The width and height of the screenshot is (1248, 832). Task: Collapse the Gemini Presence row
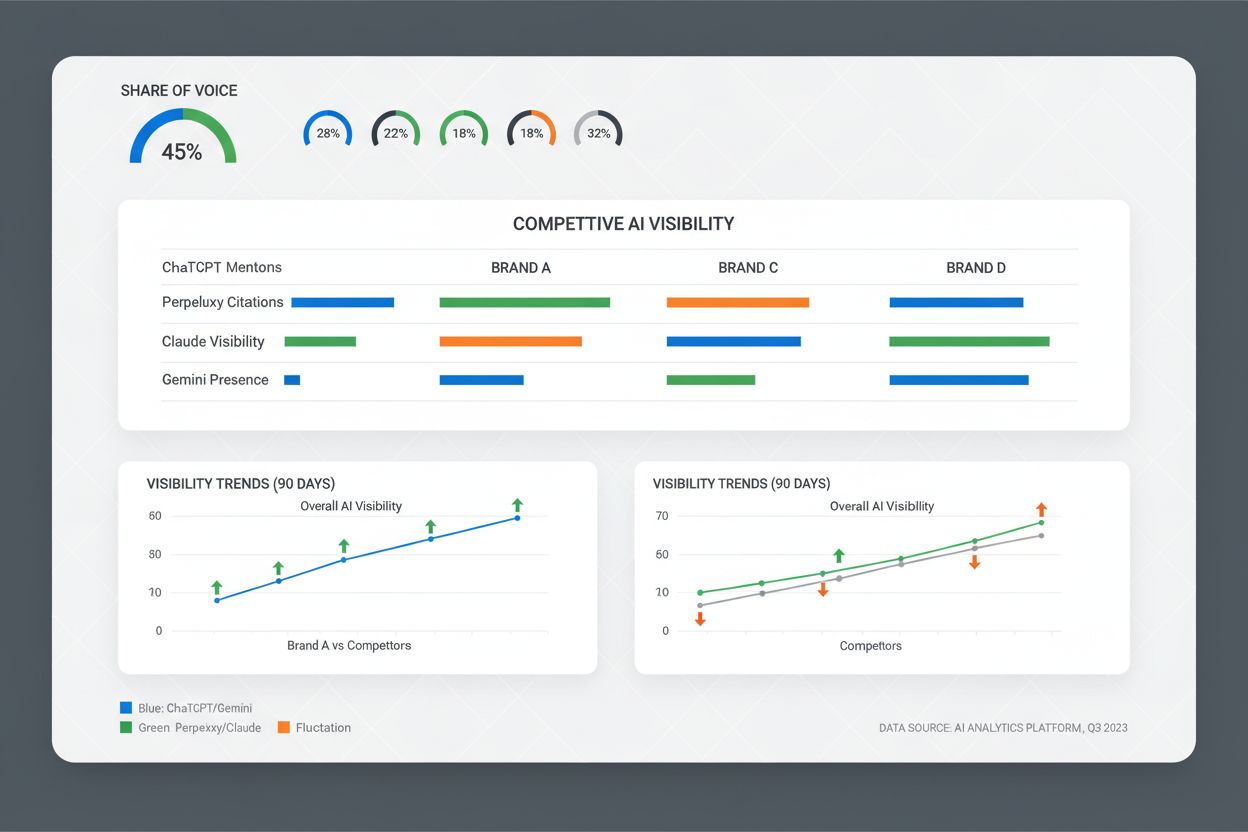pyautogui.click(x=215, y=380)
